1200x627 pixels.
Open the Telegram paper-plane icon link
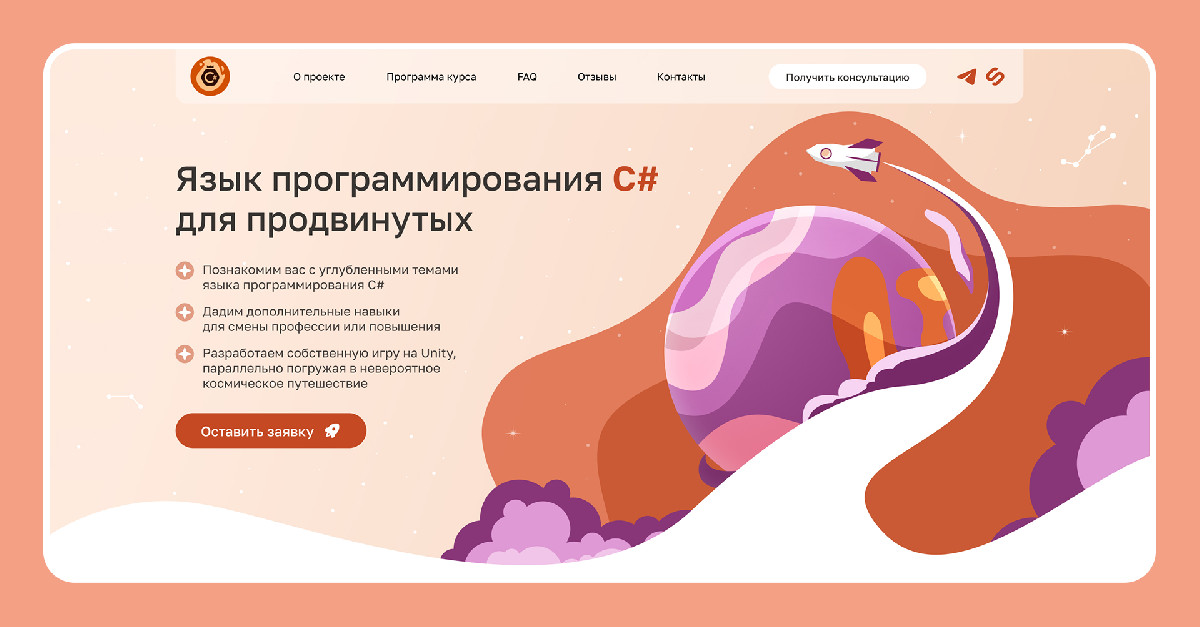coord(966,77)
